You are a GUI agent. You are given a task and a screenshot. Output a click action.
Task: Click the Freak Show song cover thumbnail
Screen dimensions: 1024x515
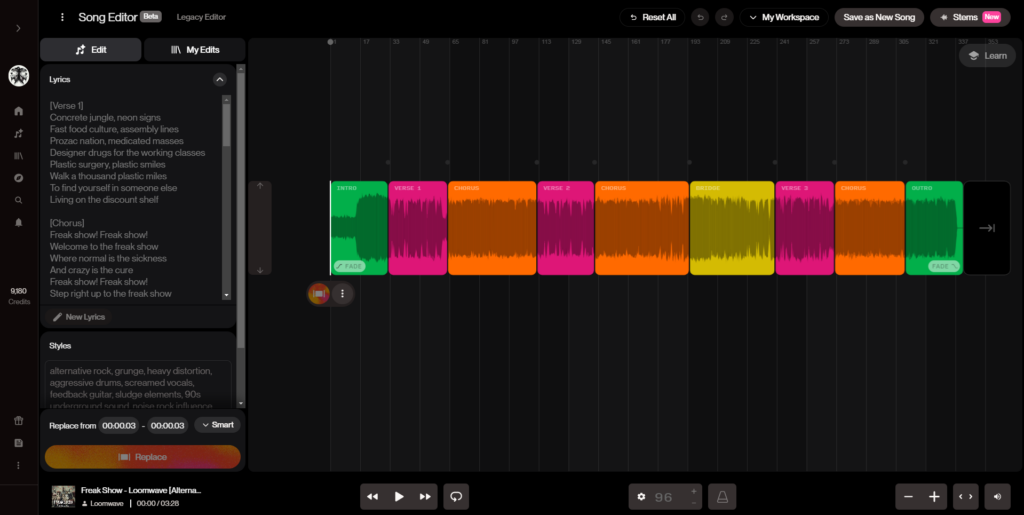pos(63,496)
